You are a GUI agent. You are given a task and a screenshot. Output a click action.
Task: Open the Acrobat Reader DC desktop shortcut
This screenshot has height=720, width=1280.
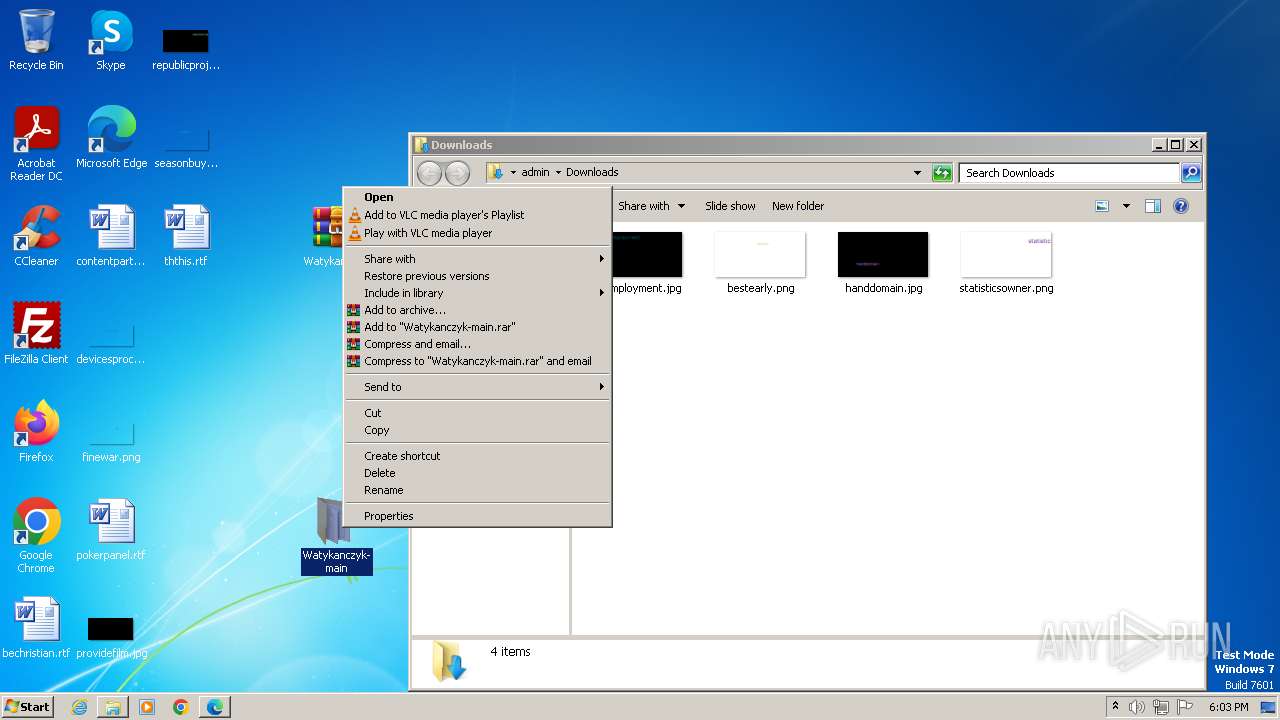click(36, 143)
